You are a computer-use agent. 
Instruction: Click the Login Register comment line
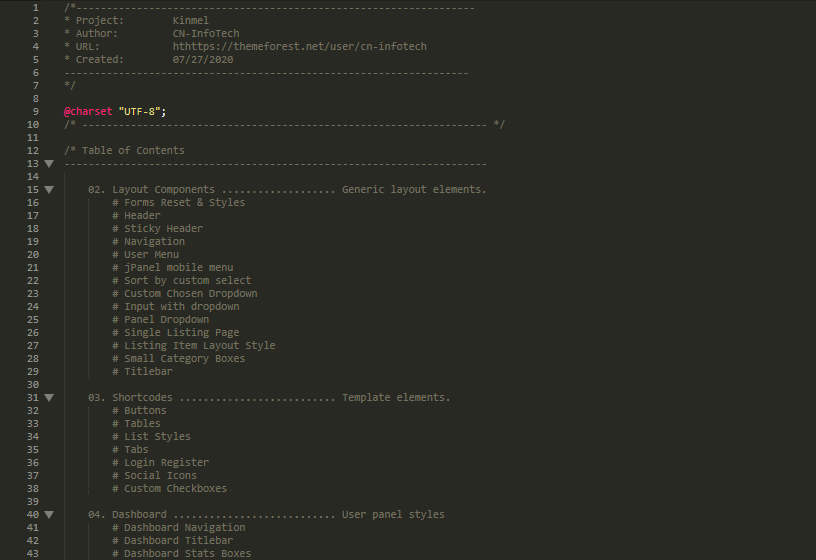[x=161, y=463]
